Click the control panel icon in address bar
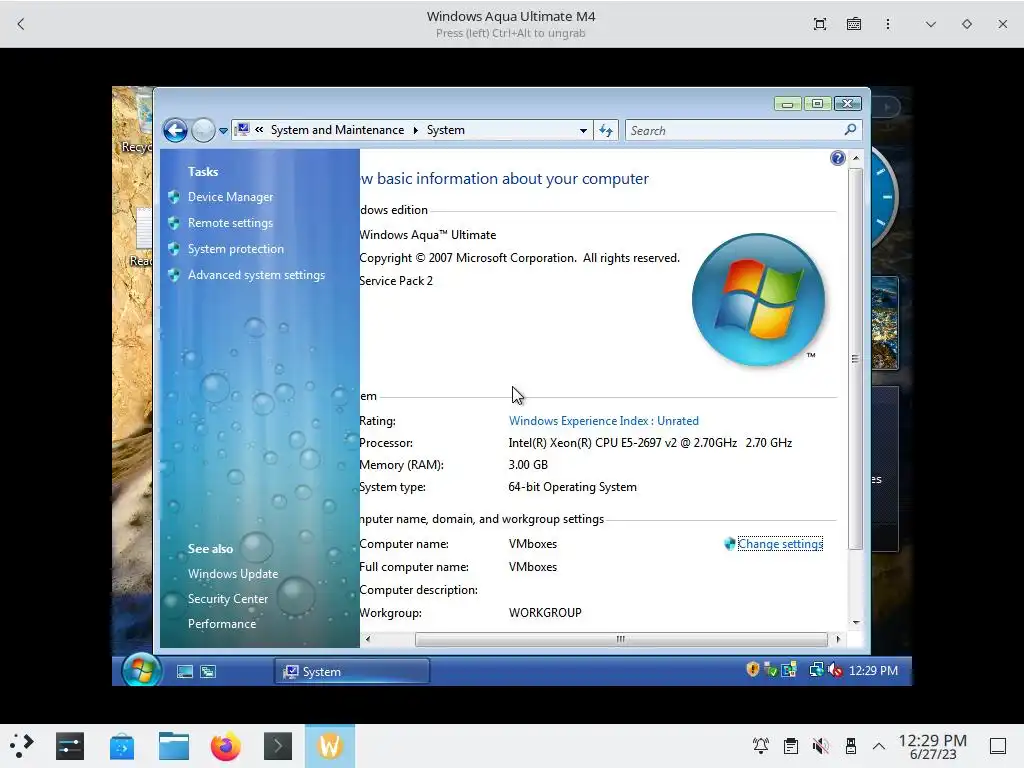Screen dimensions: 1024x768 pyautogui.click(x=242, y=129)
